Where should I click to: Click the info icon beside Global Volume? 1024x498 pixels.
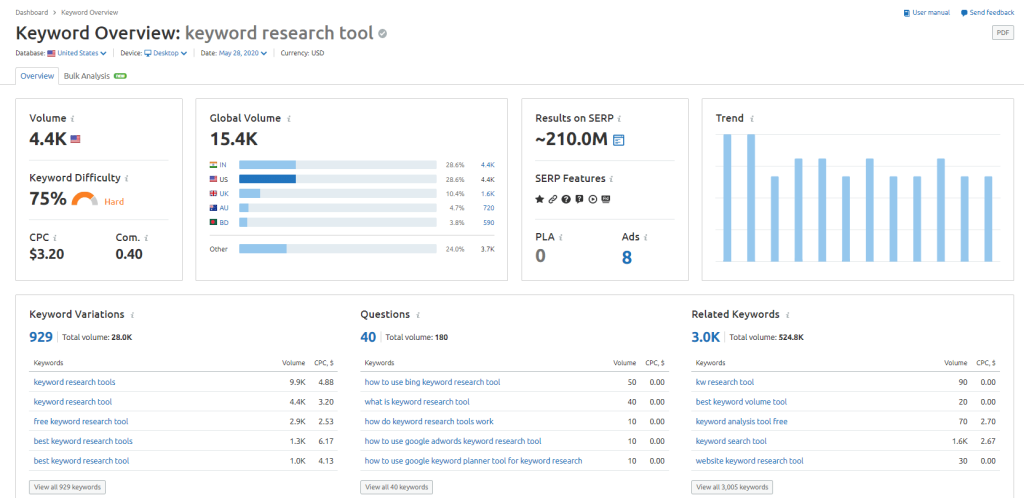[x=289, y=118]
